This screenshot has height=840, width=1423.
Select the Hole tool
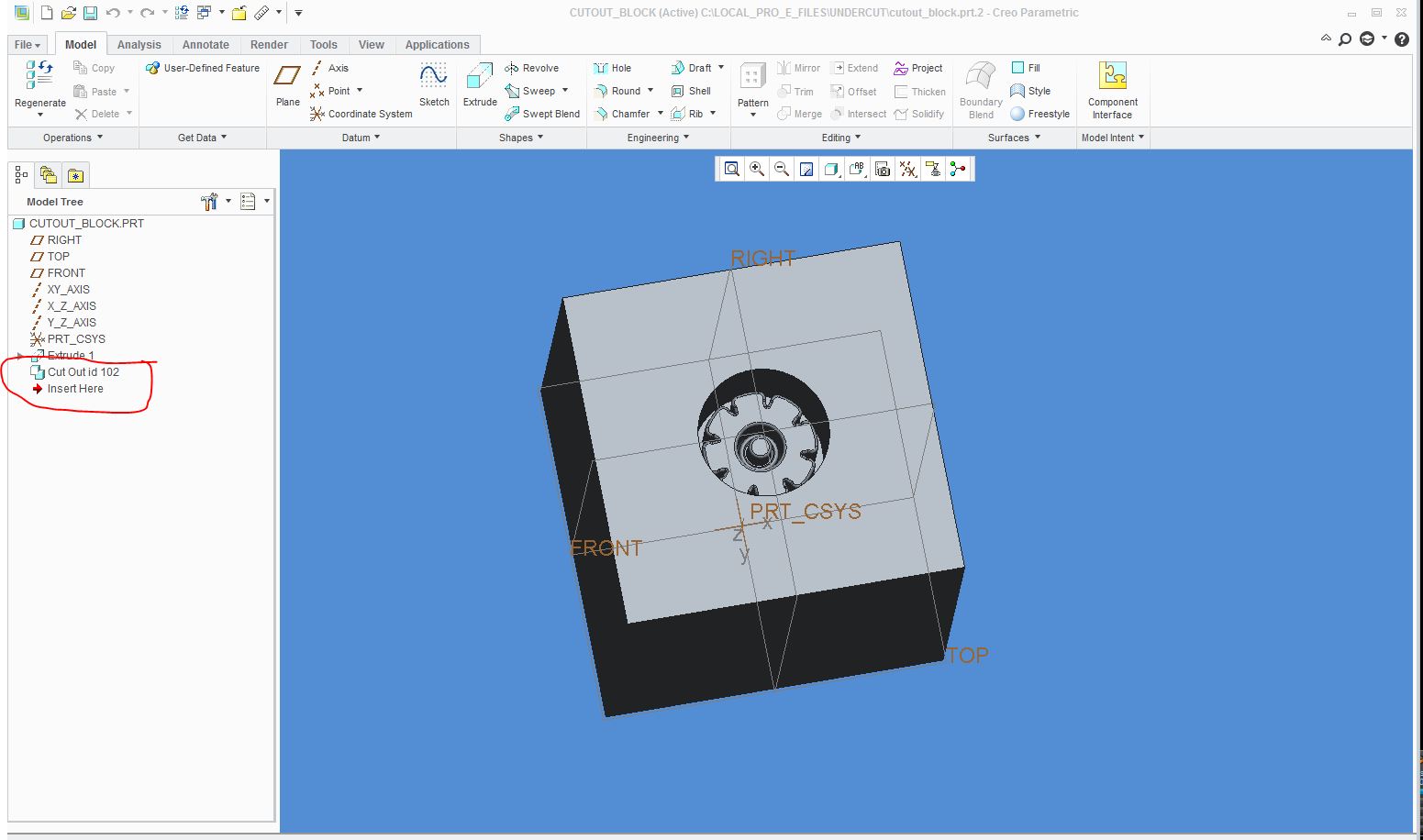(612, 68)
